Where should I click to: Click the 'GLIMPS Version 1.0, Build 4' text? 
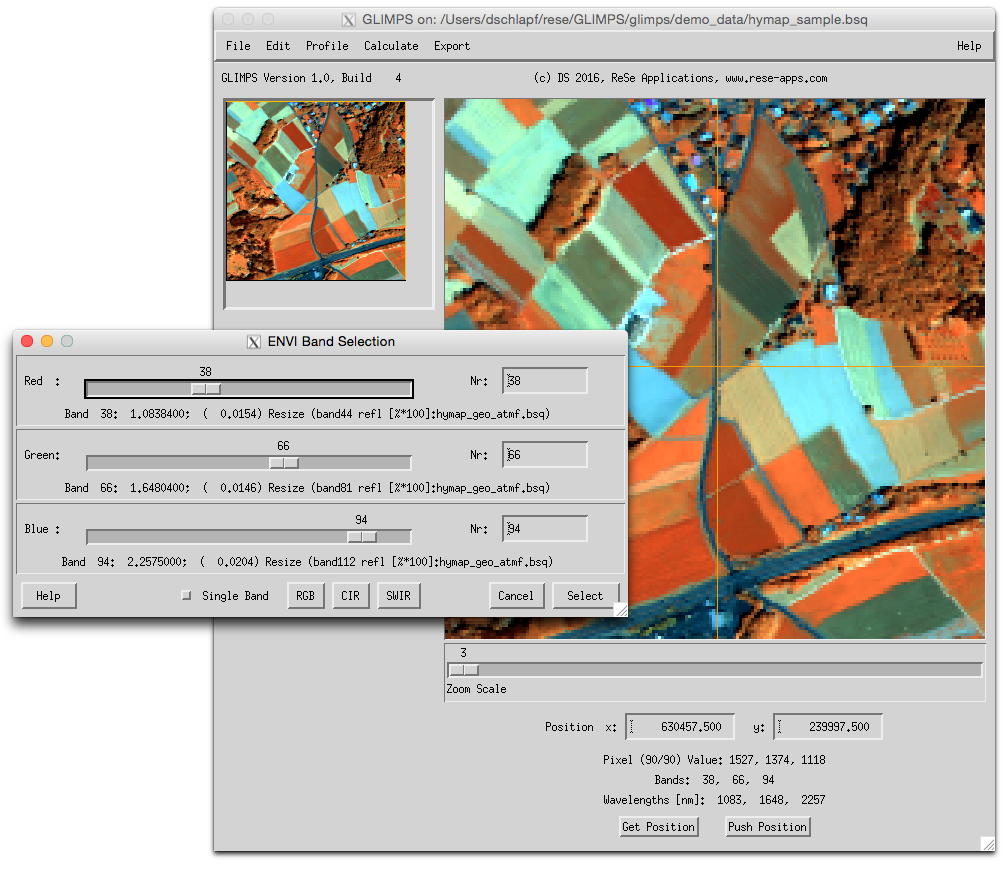coord(311,78)
